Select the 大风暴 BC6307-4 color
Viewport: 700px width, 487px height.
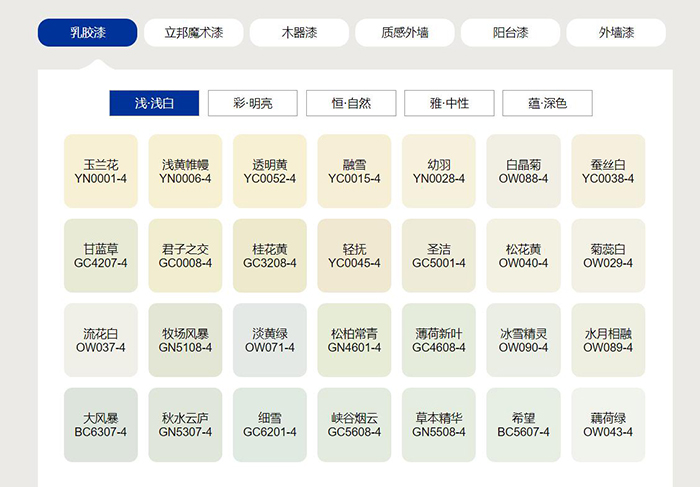(100, 425)
